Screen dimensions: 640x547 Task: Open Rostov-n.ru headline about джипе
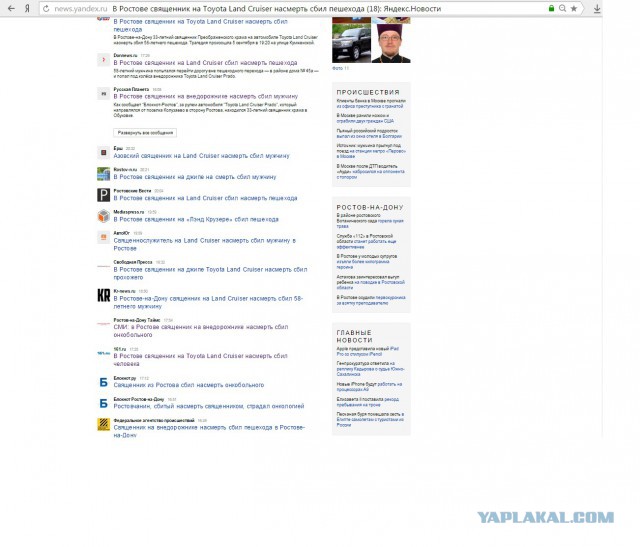tap(195, 177)
